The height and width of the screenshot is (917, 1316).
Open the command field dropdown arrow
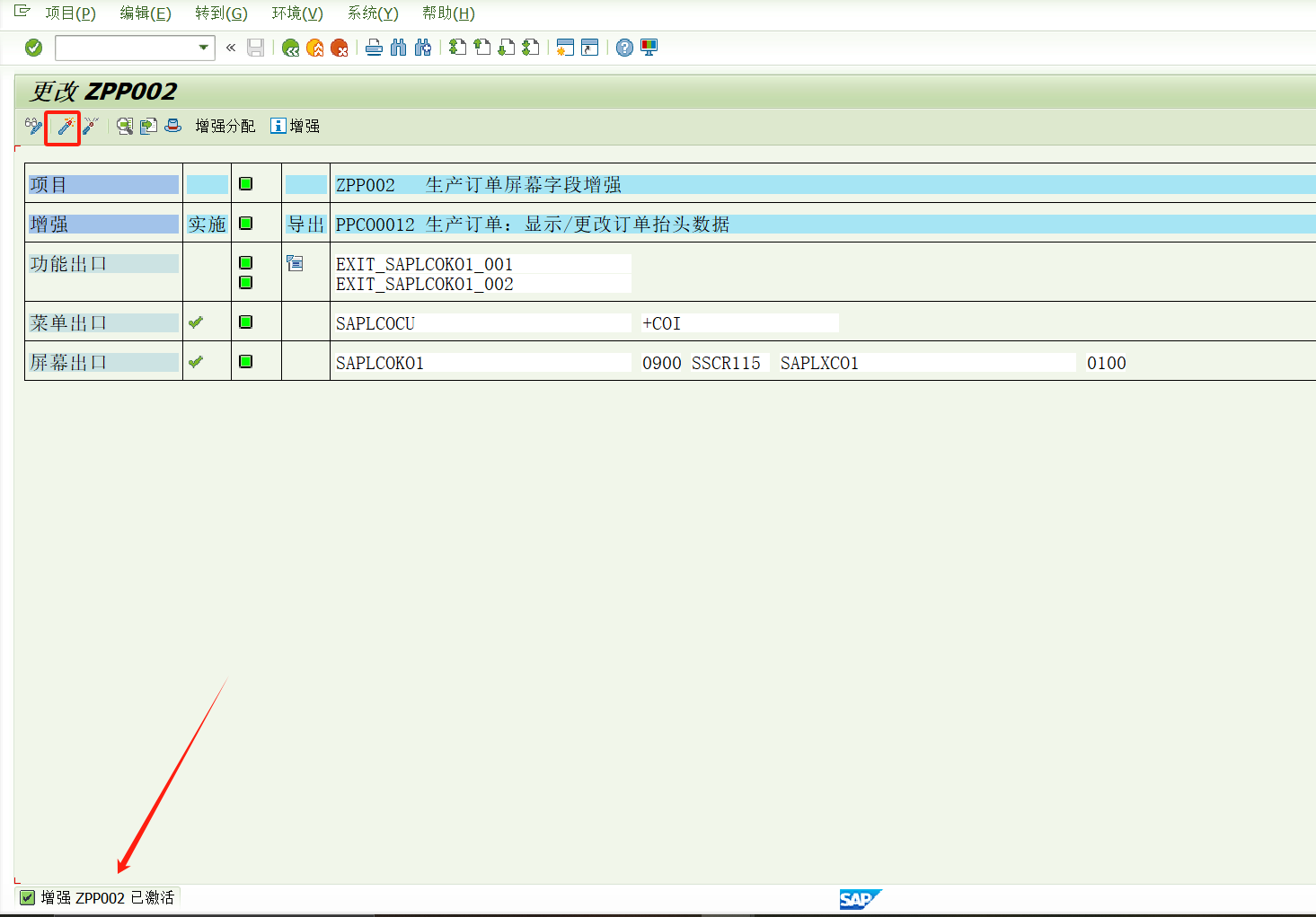(204, 48)
